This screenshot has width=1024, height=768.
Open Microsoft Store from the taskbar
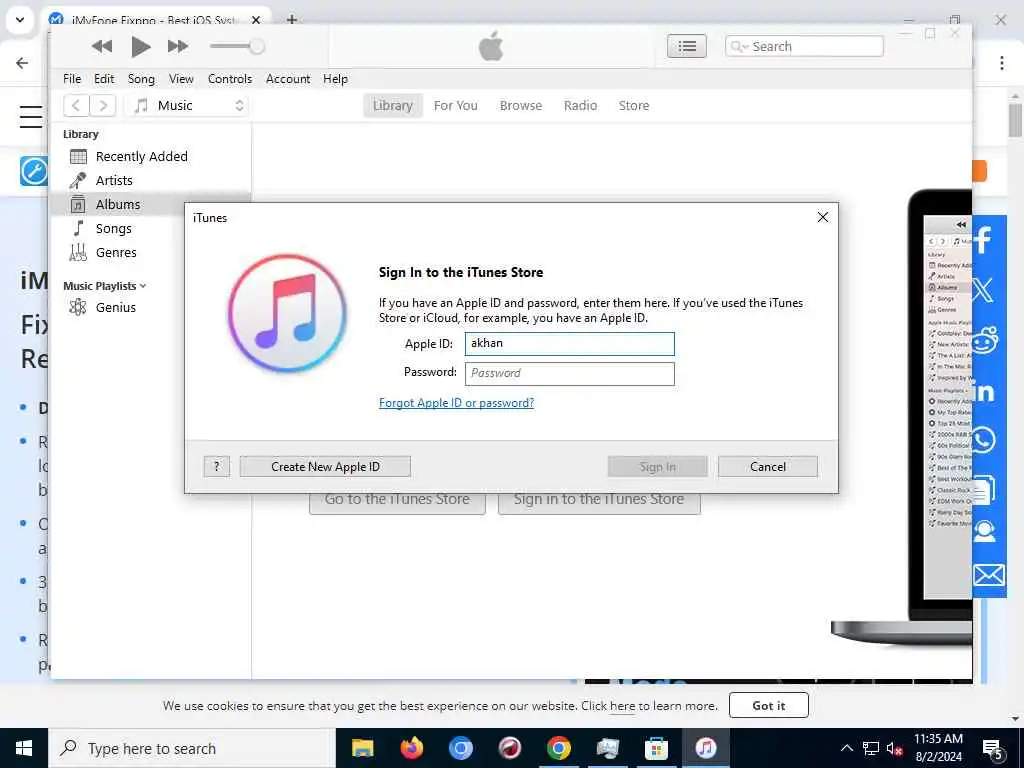(656, 748)
